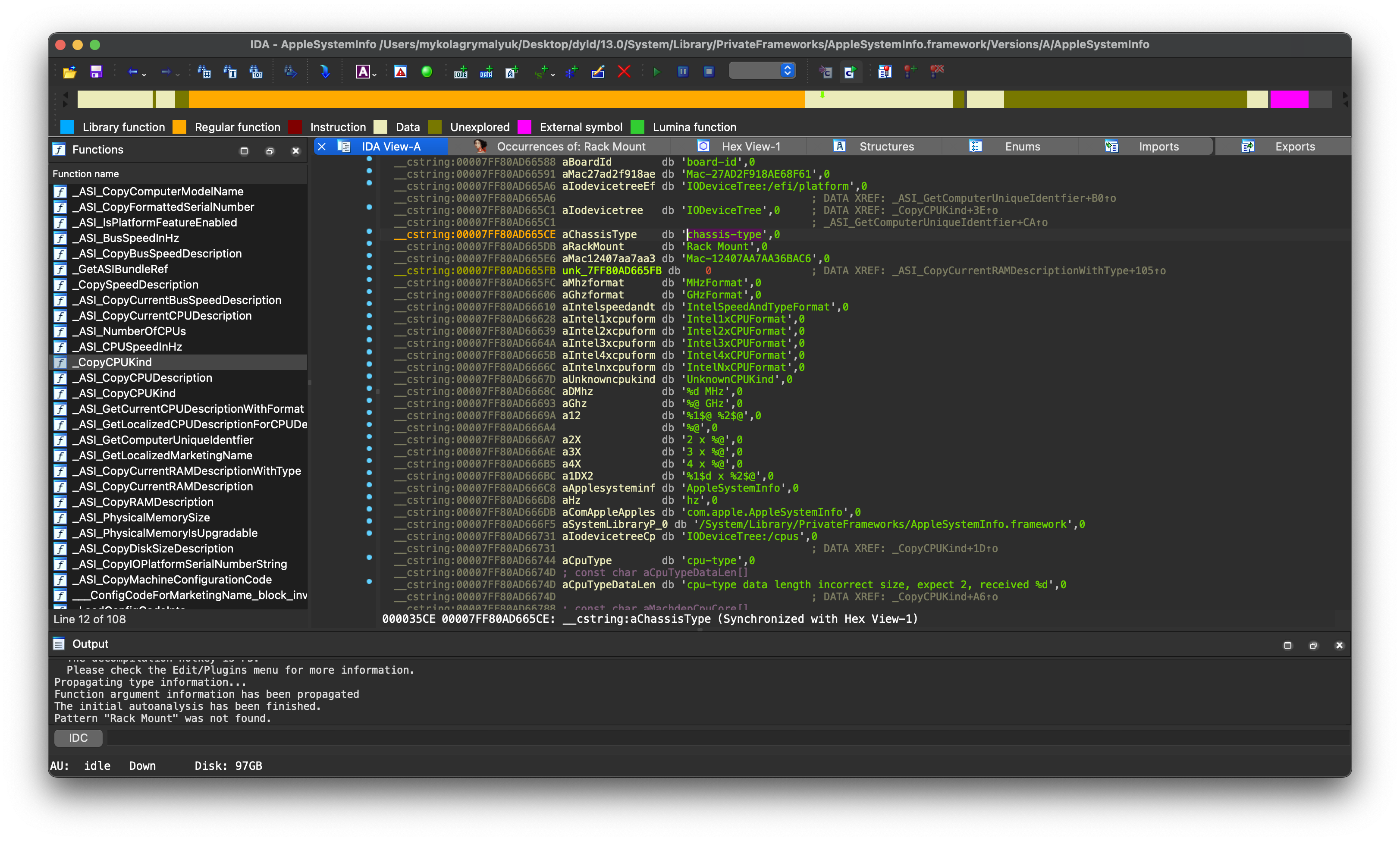Click the Open file folder icon
This screenshot has height=841, width=1400.
pyautogui.click(x=69, y=72)
